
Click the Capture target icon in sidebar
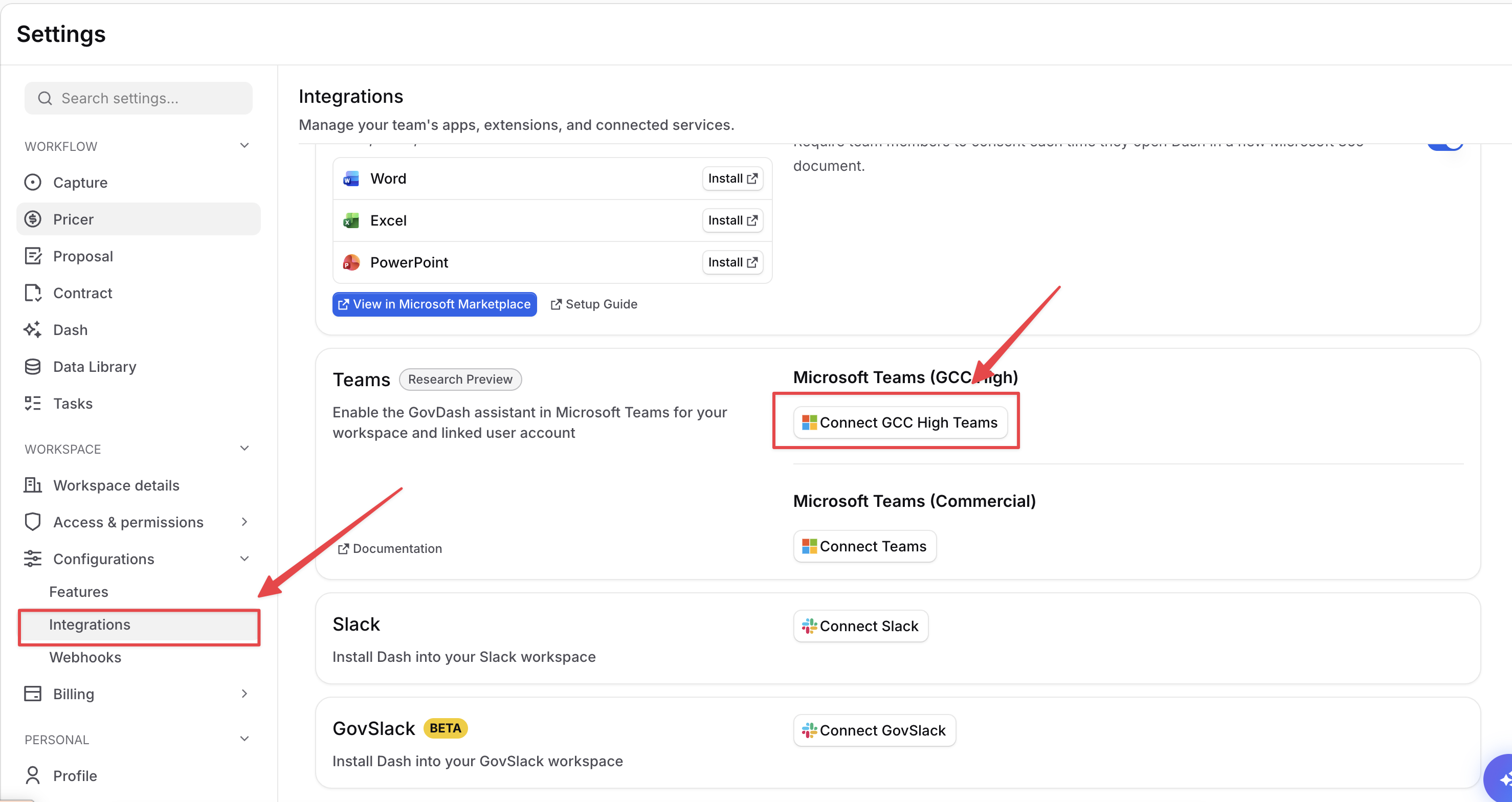33,183
